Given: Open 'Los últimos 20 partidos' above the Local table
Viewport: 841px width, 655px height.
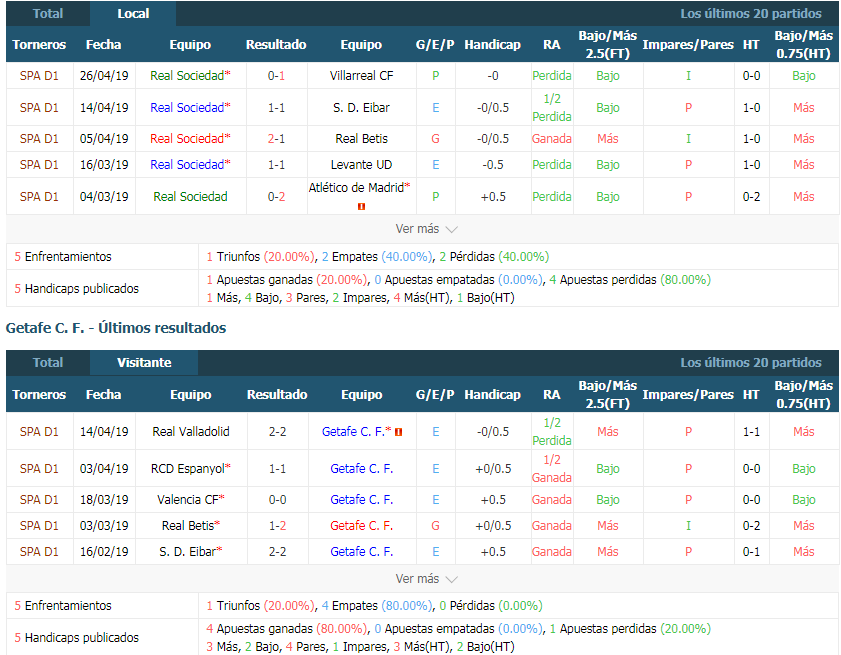Looking at the screenshot, I should click(750, 13).
